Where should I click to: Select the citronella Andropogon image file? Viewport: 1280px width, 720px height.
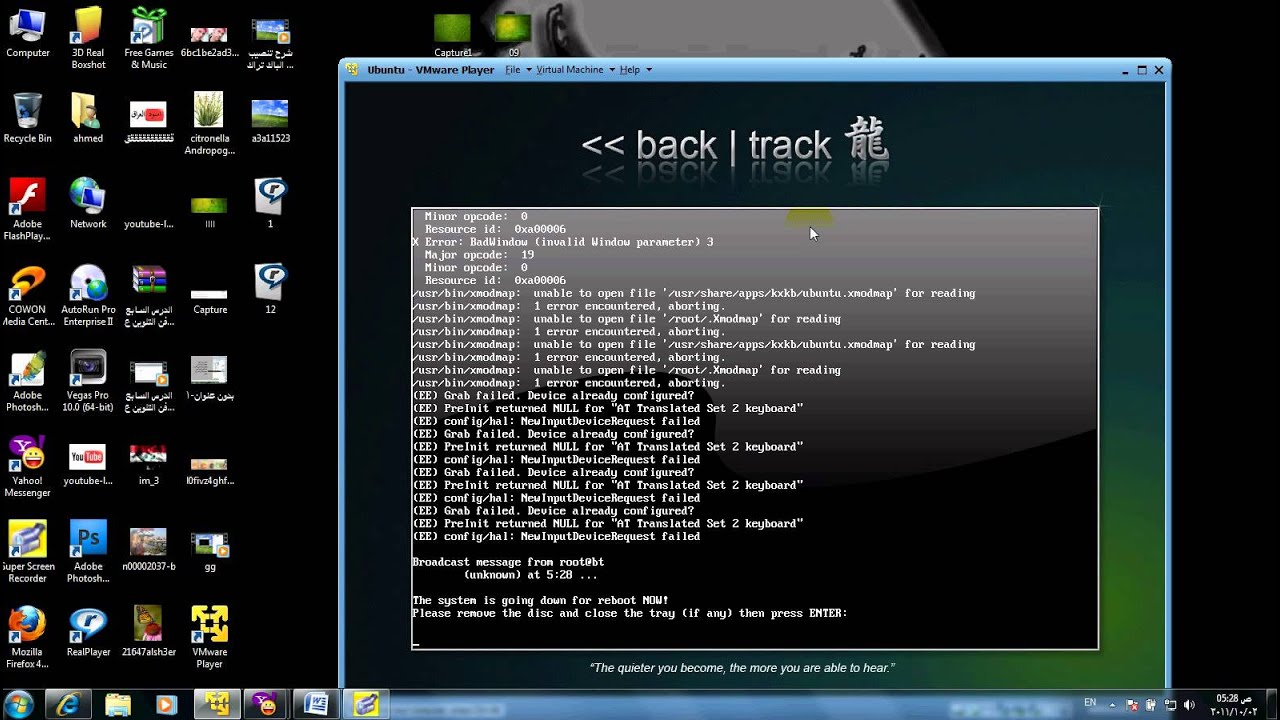tap(210, 123)
